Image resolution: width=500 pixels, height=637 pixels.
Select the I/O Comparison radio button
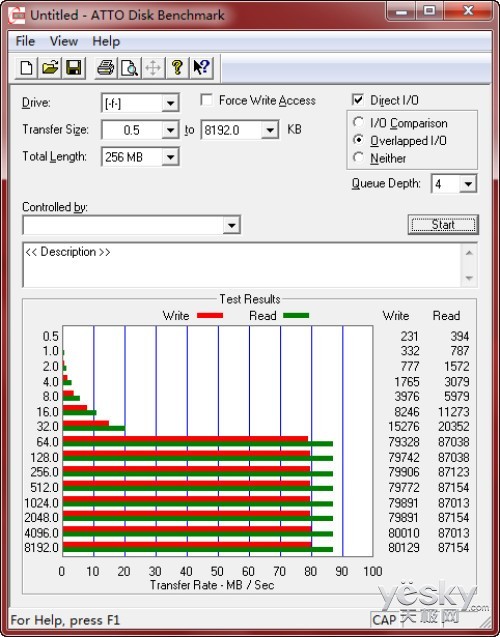click(x=358, y=122)
